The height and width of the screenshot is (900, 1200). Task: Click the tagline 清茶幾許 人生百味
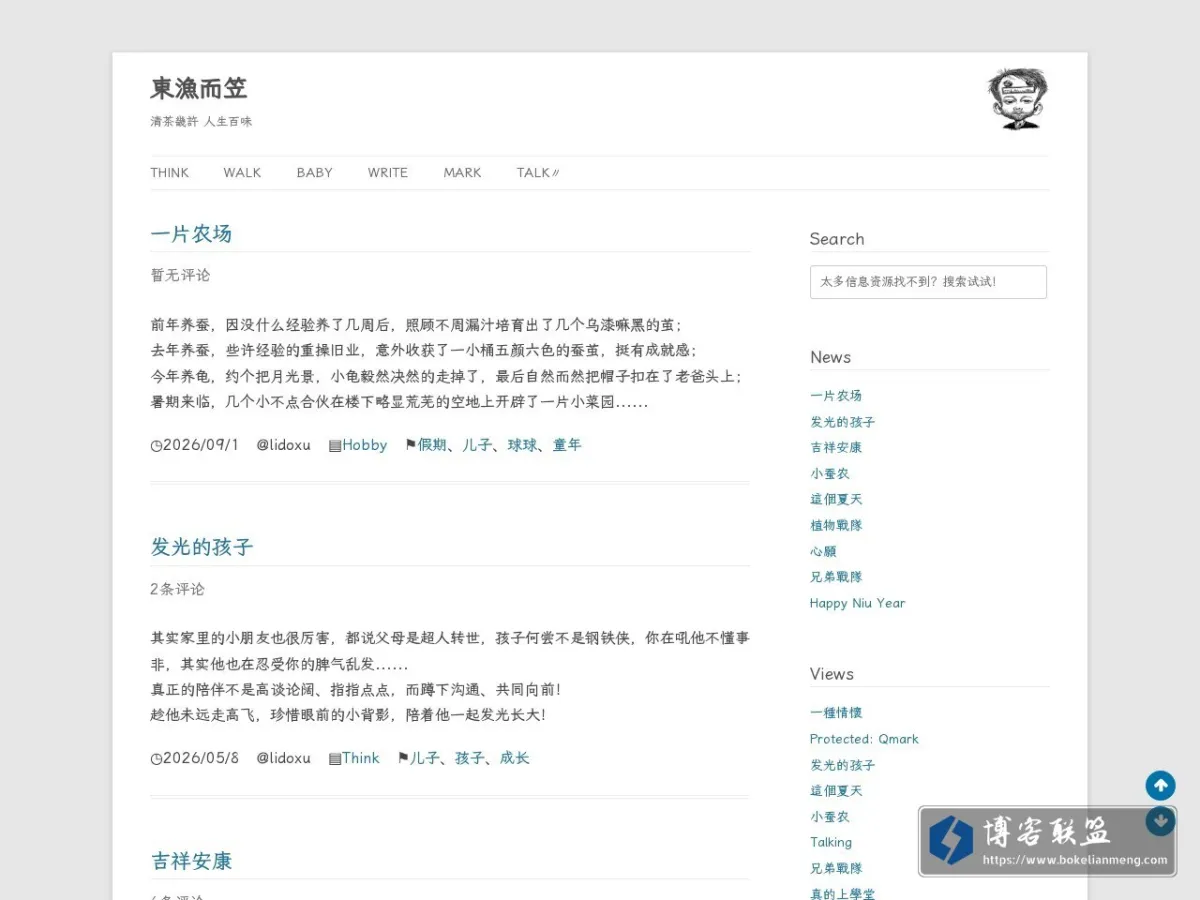pos(201,121)
